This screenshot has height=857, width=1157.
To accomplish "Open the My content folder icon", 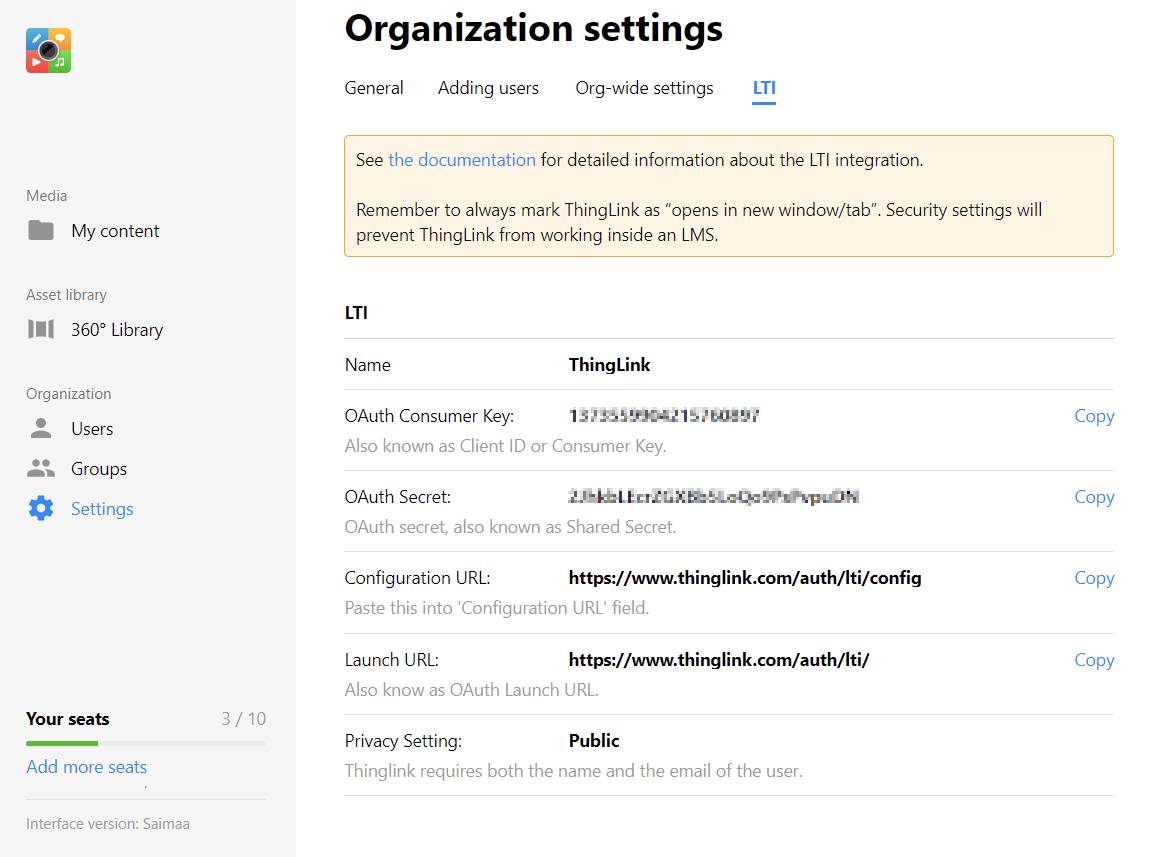I will 41,230.
